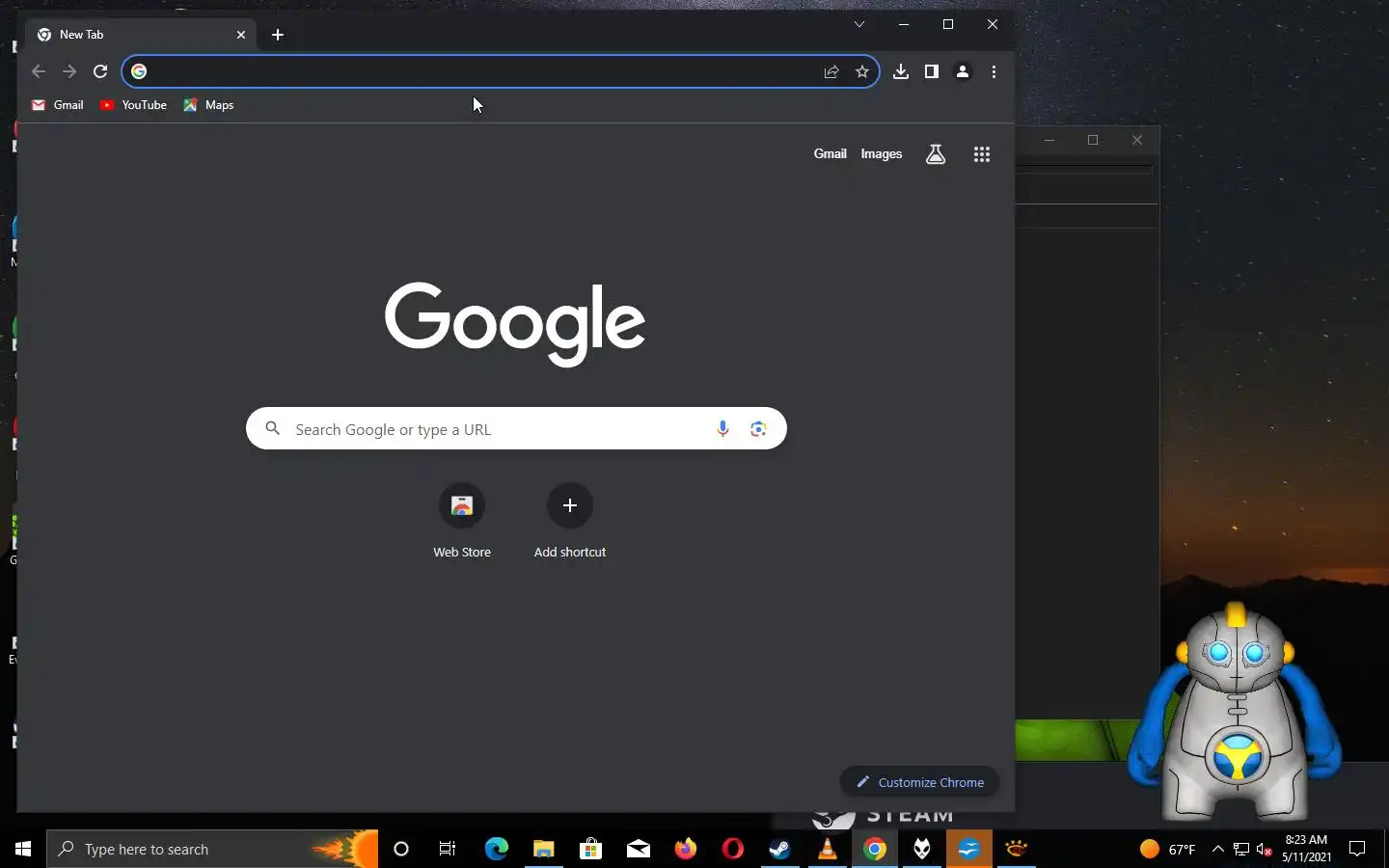Open the Windows Start menu
This screenshot has height=868, width=1389.
point(23,849)
